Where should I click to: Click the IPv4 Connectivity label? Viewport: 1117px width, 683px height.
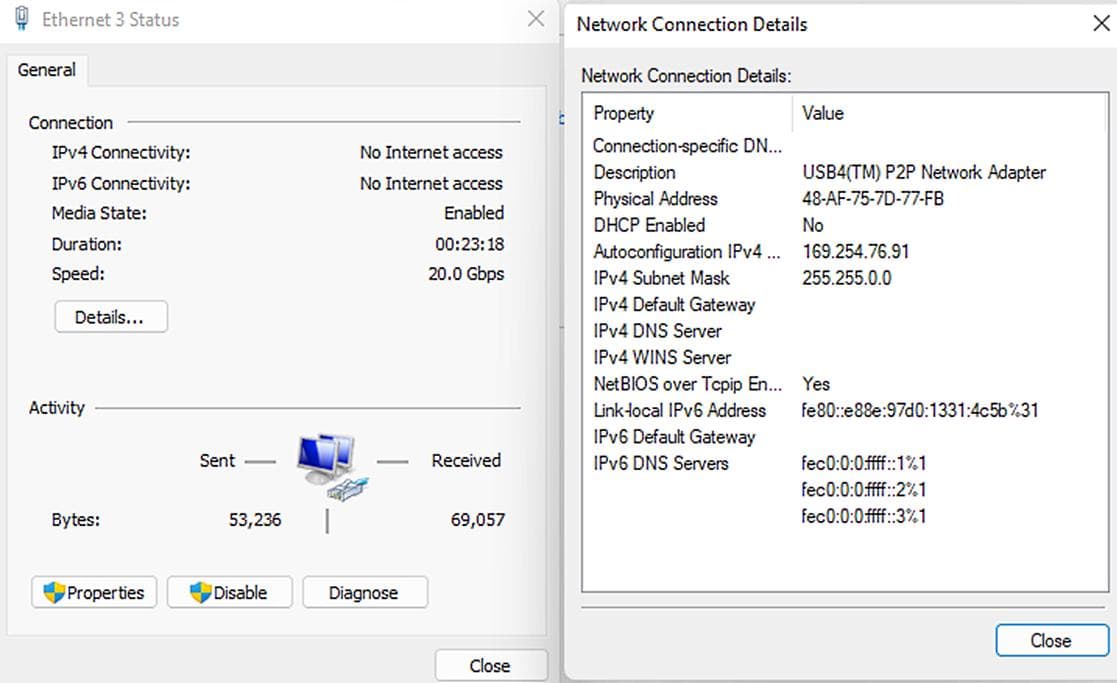pyautogui.click(x=120, y=152)
